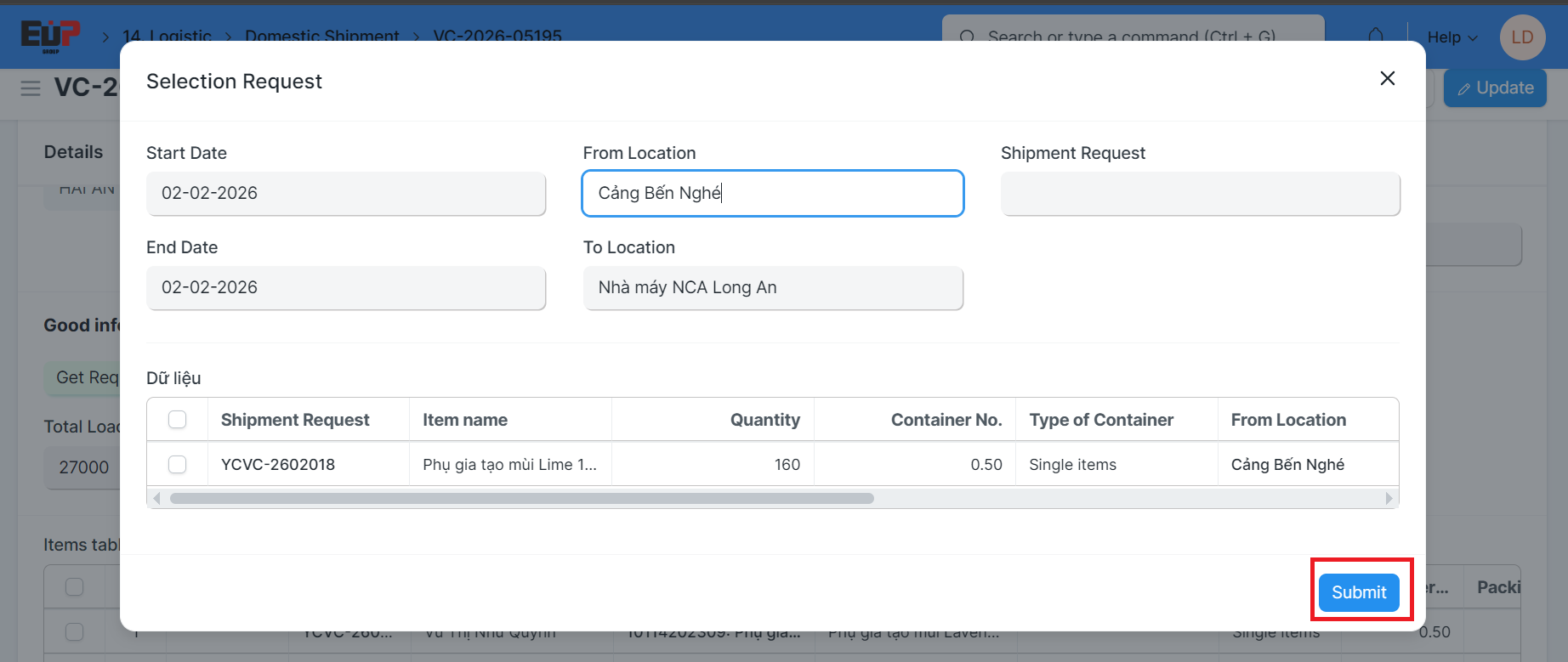The width and height of the screenshot is (1568, 662).
Task: Click the left scroll arrow in table
Action: tap(156, 498)
